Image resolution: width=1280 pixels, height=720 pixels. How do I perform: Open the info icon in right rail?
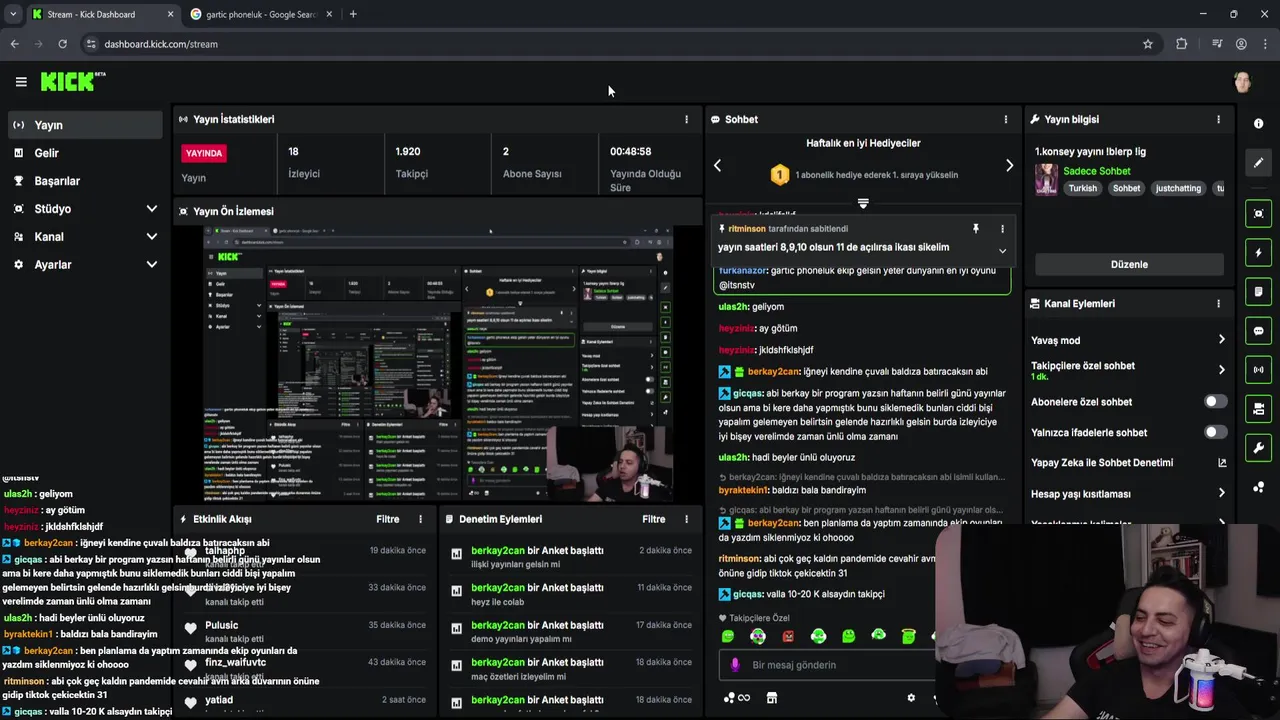1258,123
